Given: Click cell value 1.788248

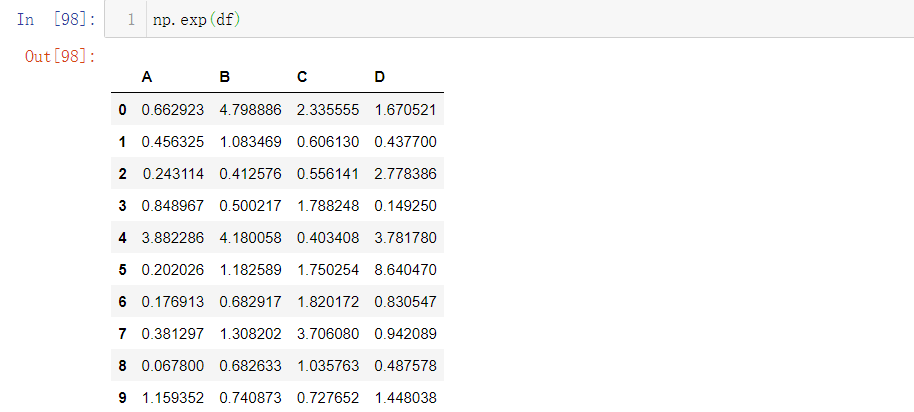Looking at the screenshot, I should 328,206.
